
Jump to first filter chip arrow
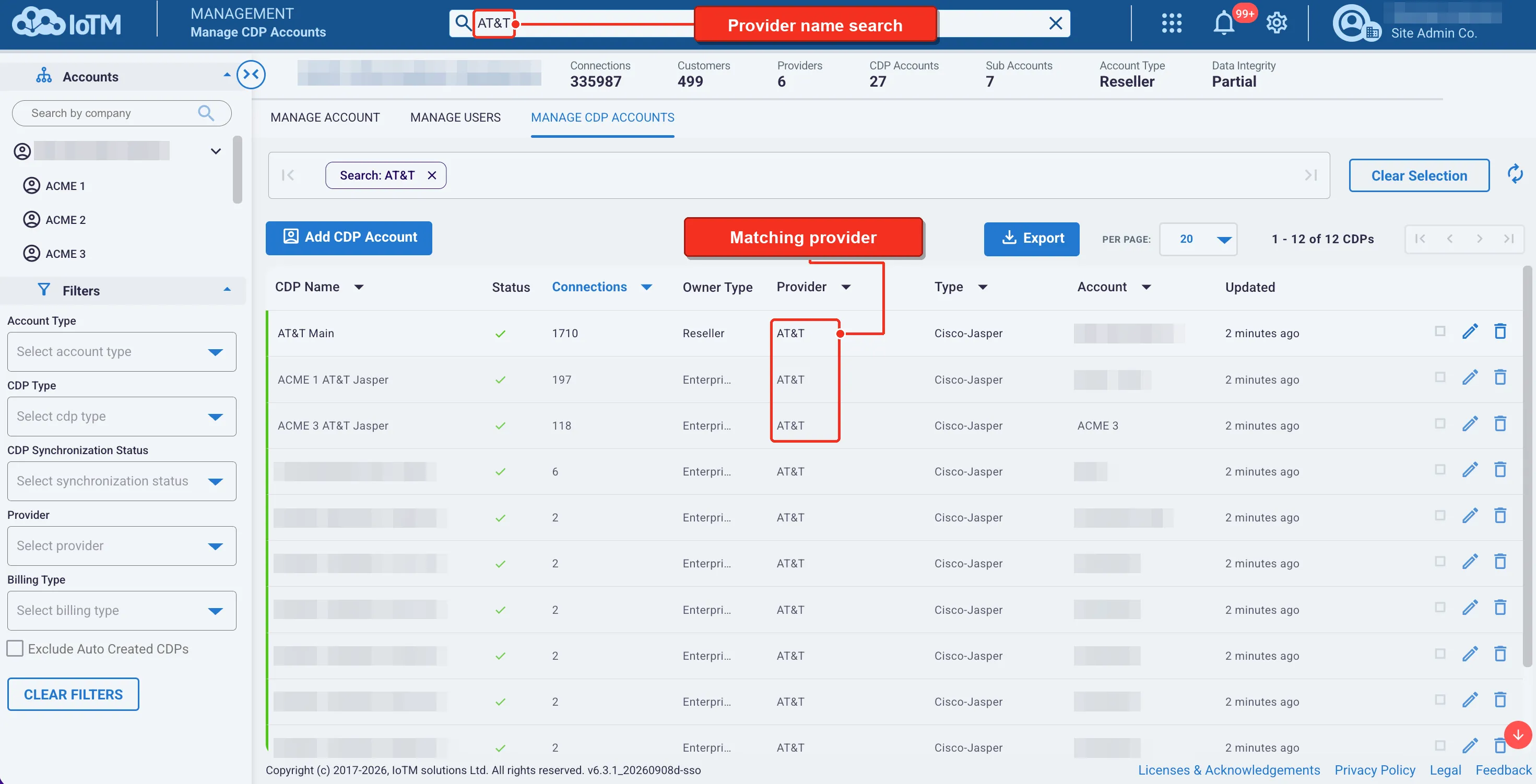288,175
